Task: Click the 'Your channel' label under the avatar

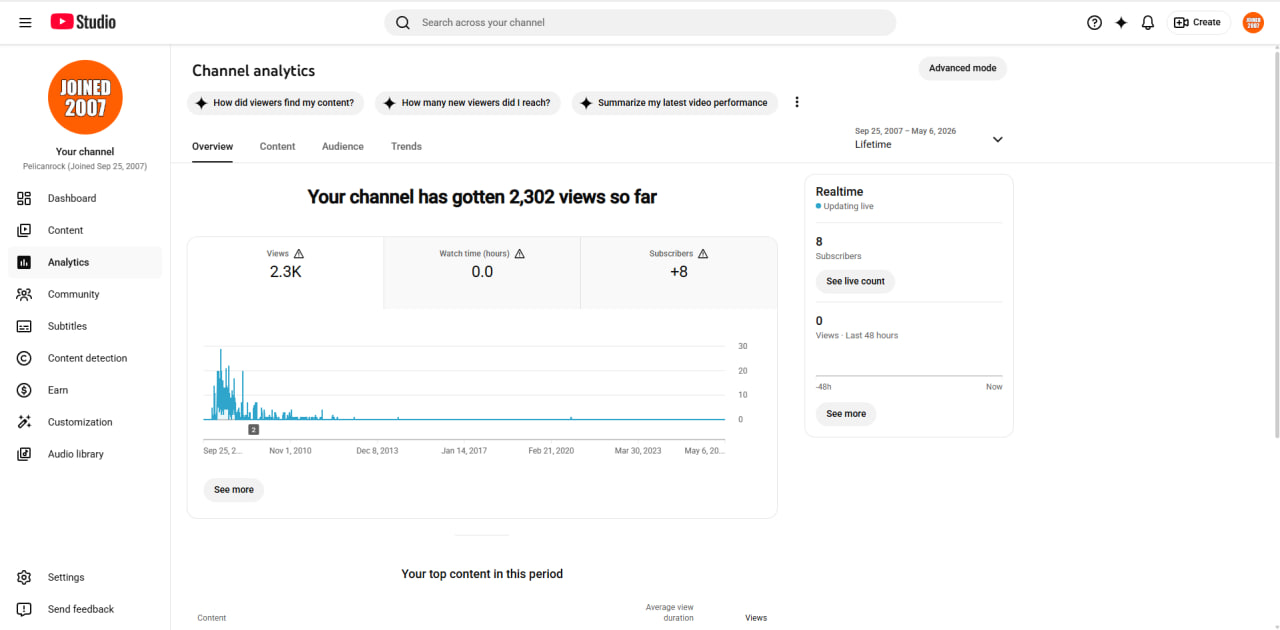Action: (x=85, y=152)
